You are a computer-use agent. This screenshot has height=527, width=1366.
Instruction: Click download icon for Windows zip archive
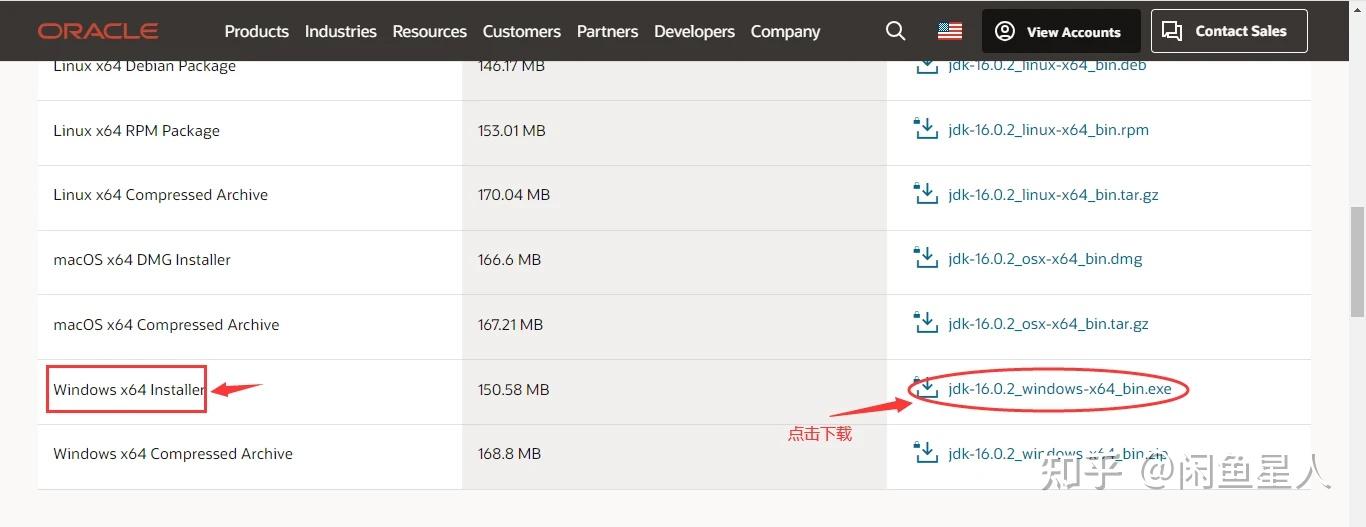pos(926,453)
